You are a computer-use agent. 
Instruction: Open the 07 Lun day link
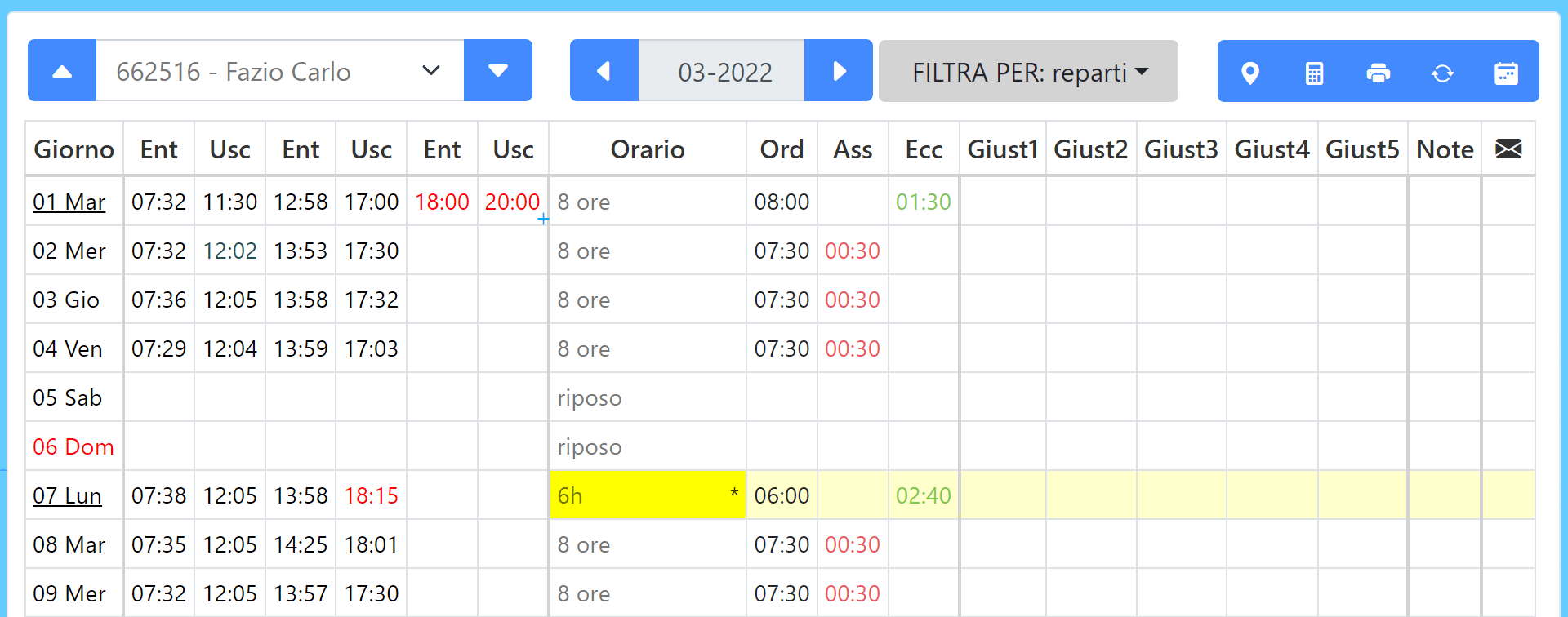coord(67,495)
